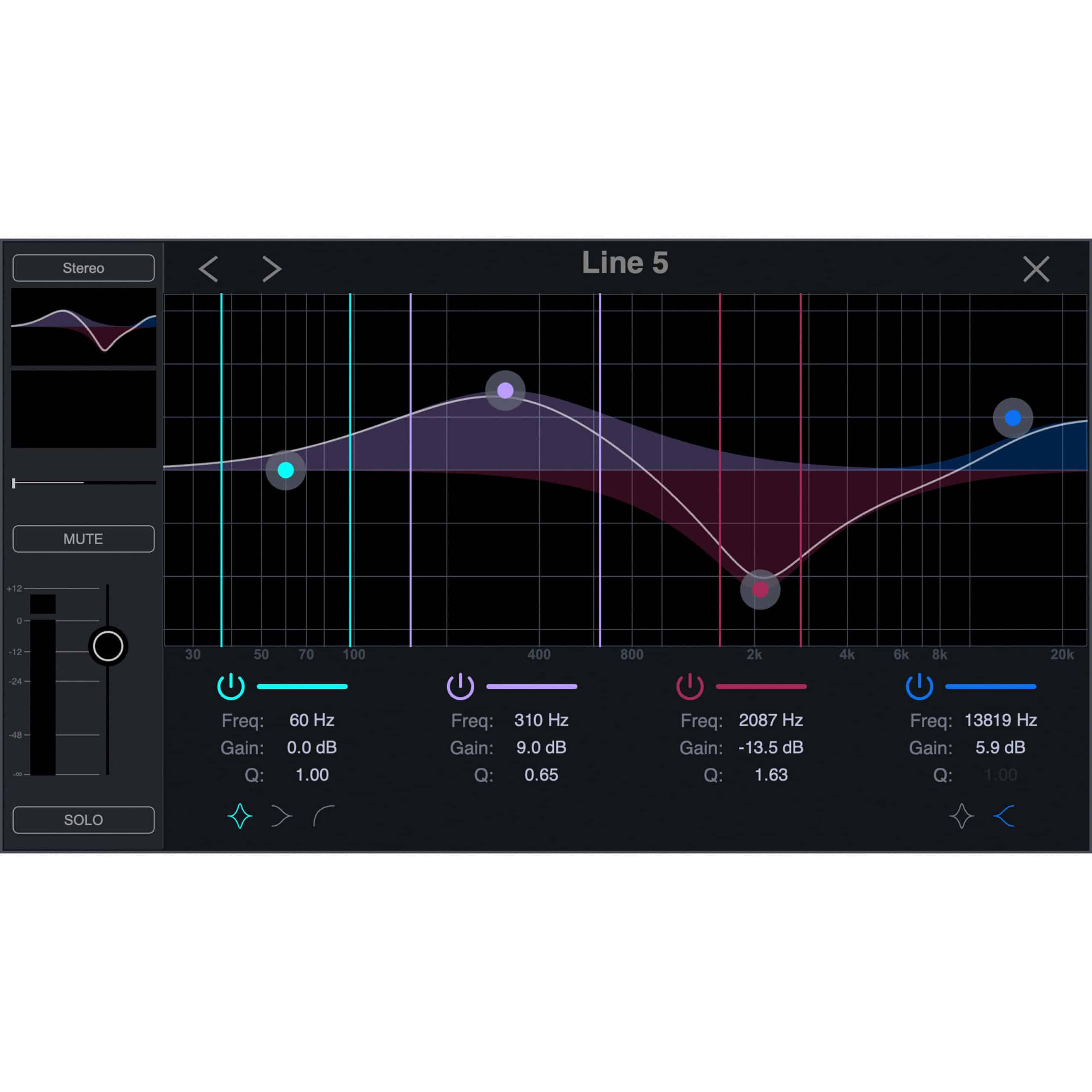Click the Stereo channel mode button

pos(84,268)
